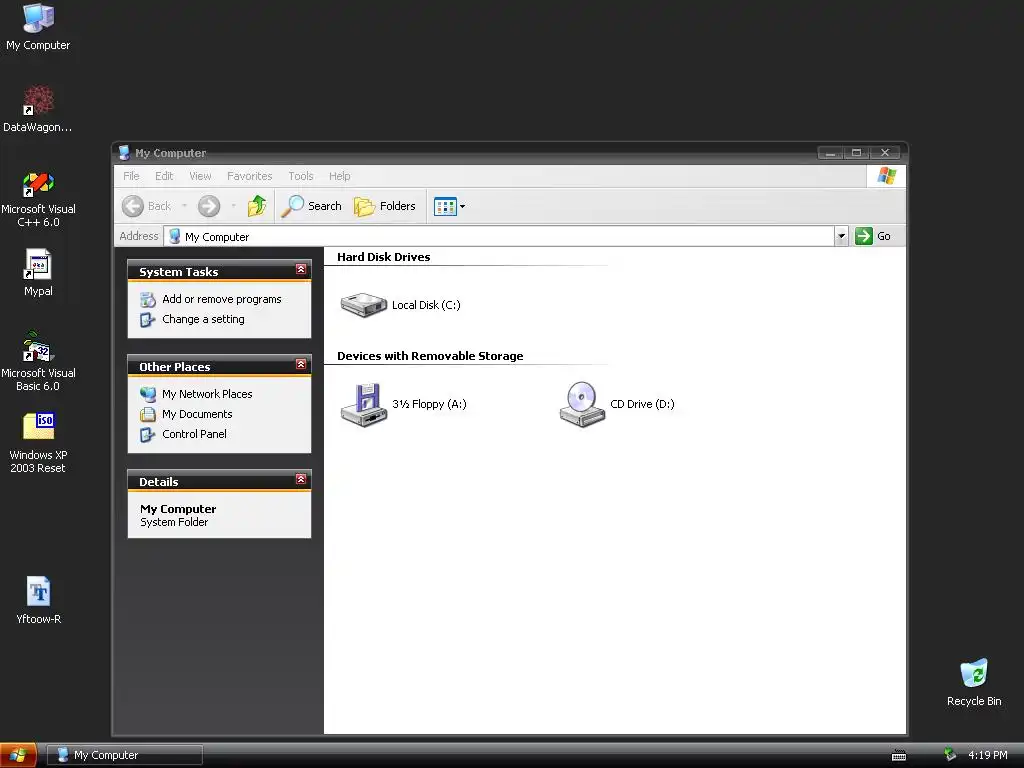Image resolution: width=1024 pixels, height=768 pixels.
Task: Click the Forward arrow toolbar button
Action: pos(209,206)
